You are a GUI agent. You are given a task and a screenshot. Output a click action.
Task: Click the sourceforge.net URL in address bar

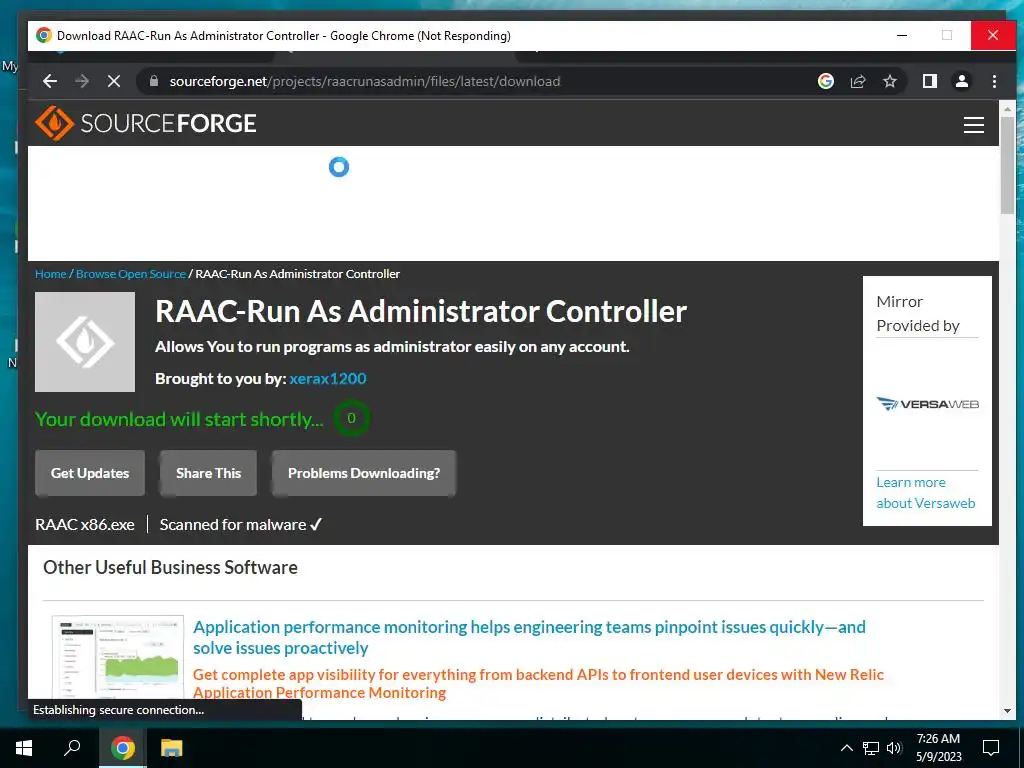pos(364,81)
